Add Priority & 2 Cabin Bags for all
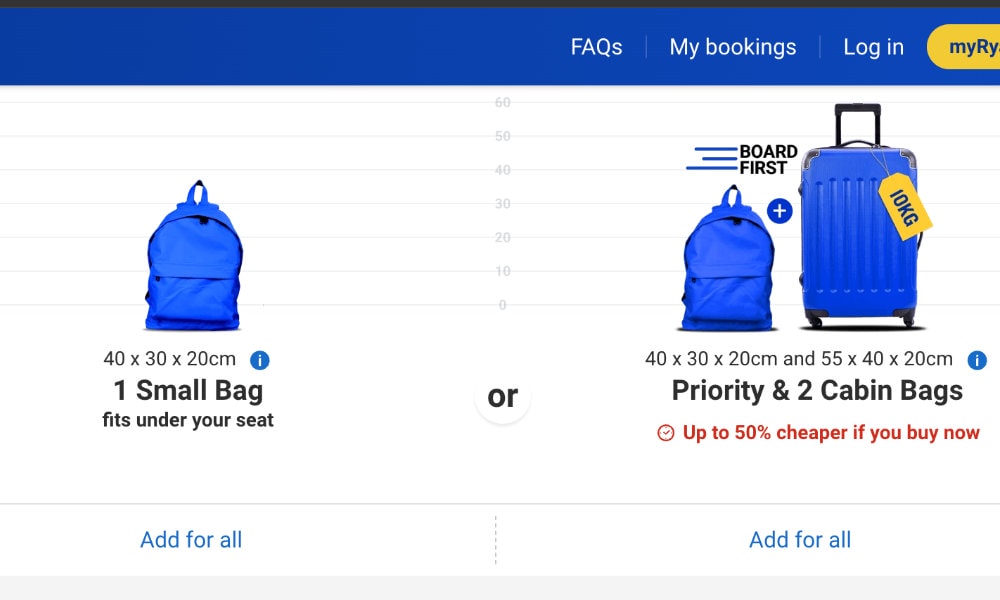This screenshot has width=1000, height=600. 800,540
